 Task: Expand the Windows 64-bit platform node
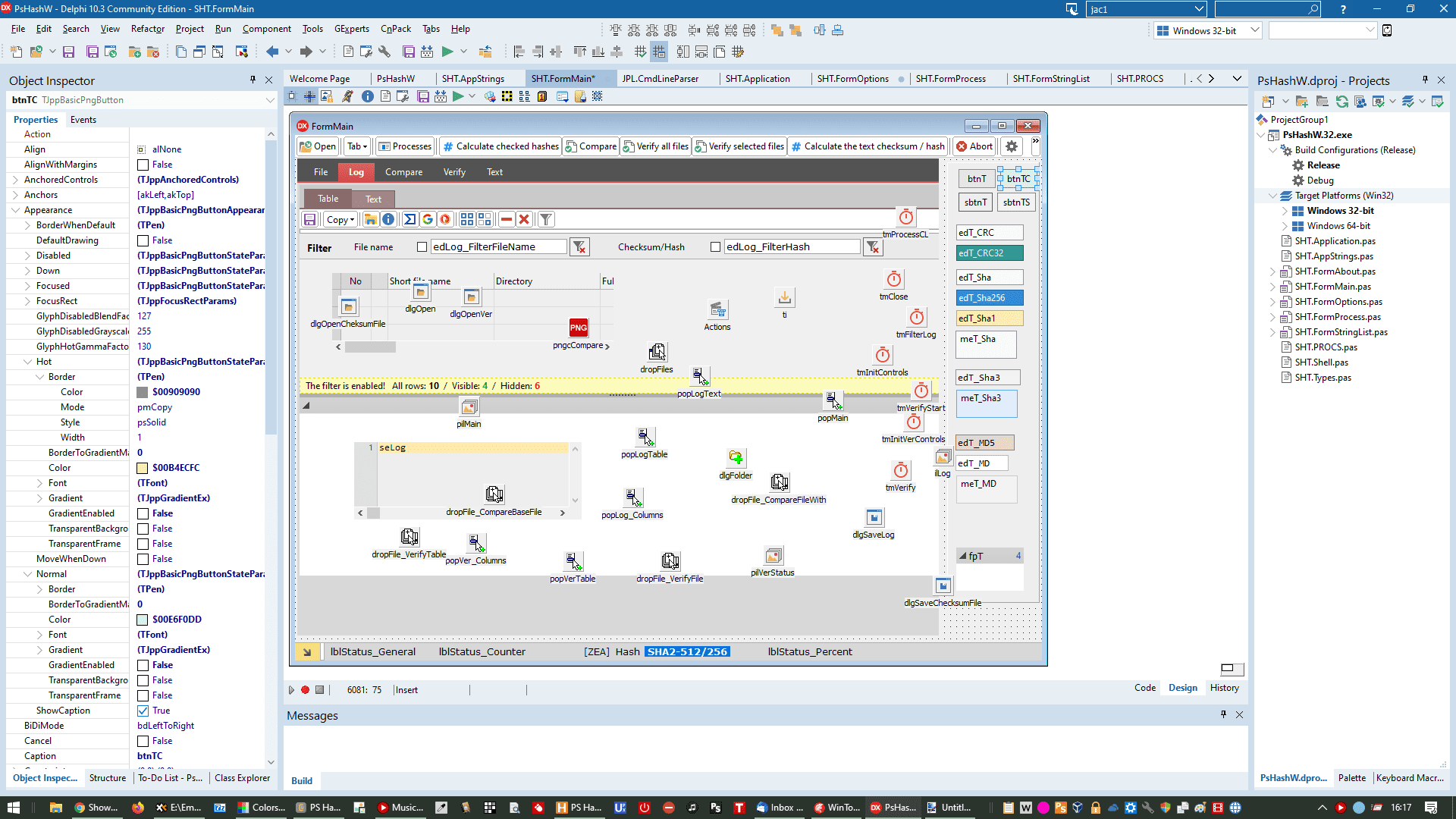point(1285,226)
